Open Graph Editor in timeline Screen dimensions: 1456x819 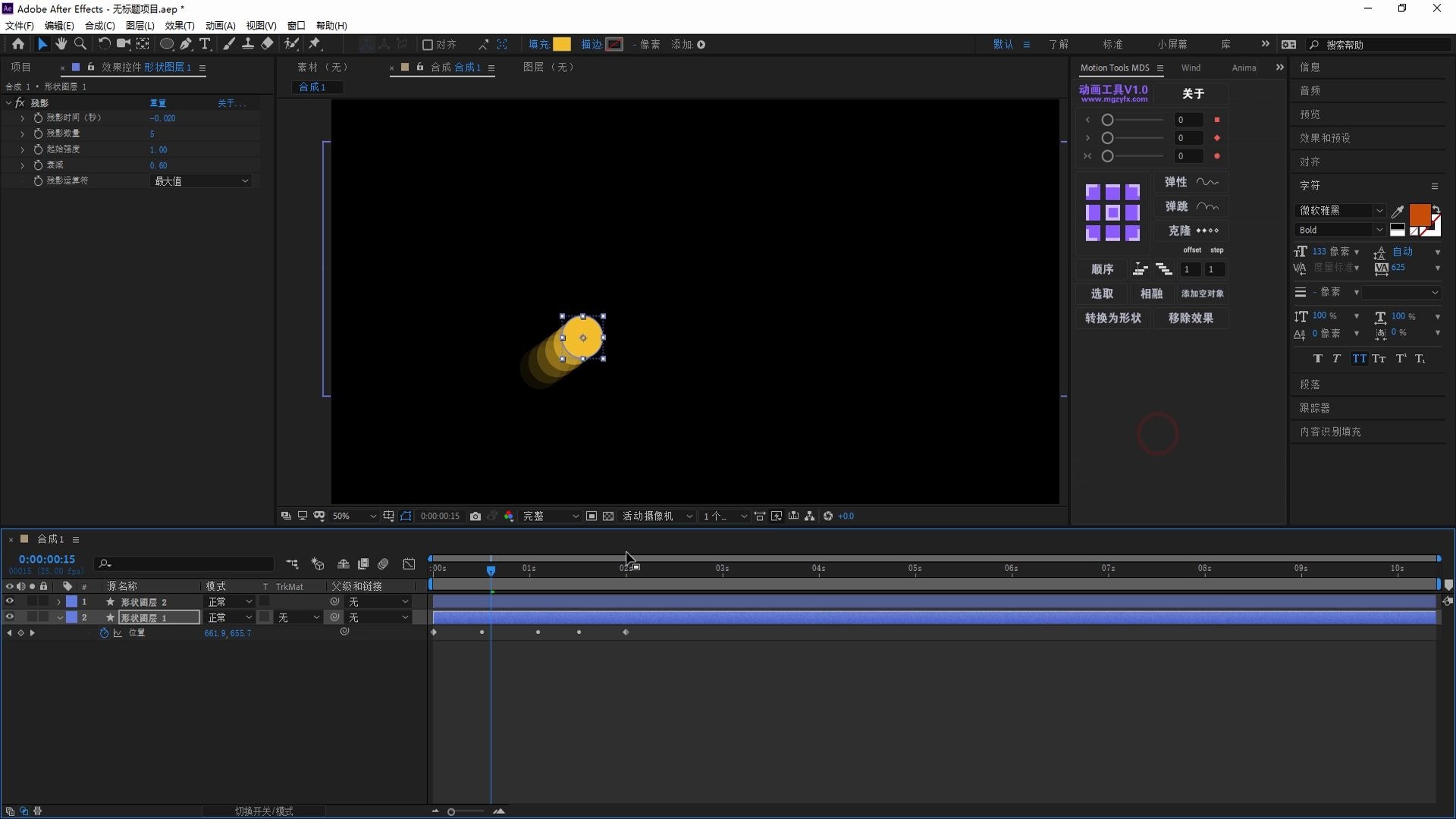click(409, 564)
